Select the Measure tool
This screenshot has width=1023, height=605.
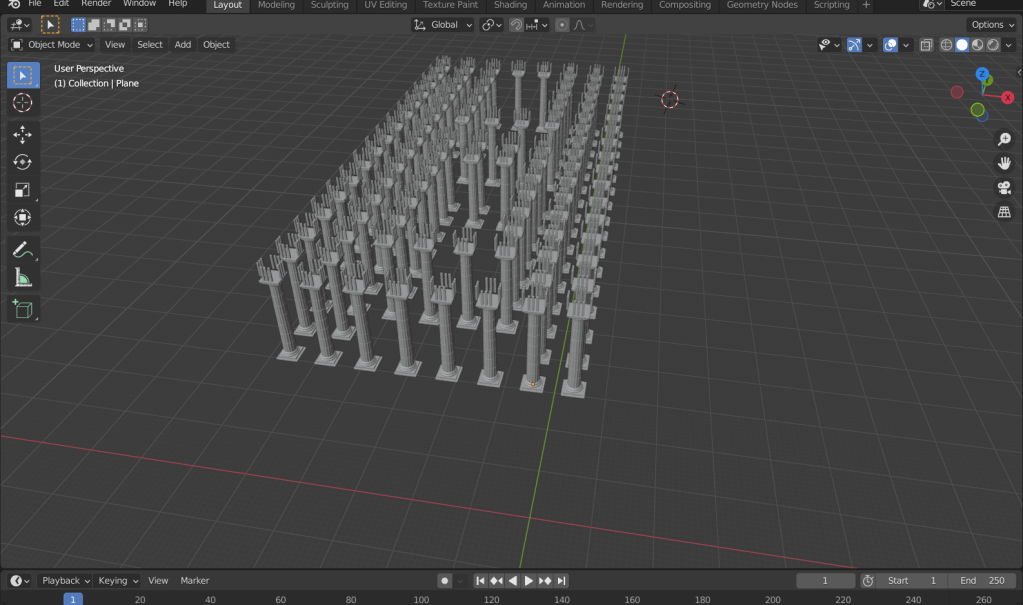22,278
